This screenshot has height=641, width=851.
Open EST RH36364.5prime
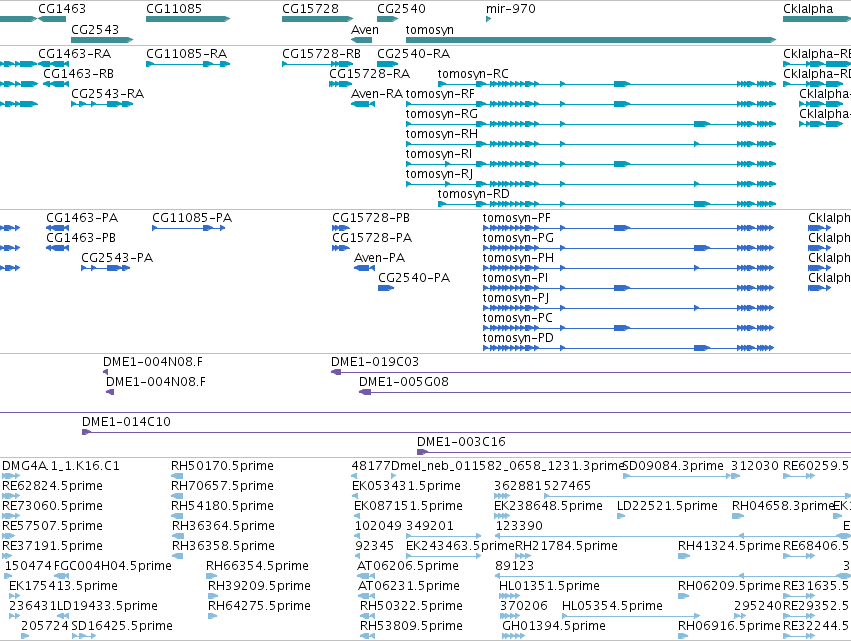[x=223, y=526]
